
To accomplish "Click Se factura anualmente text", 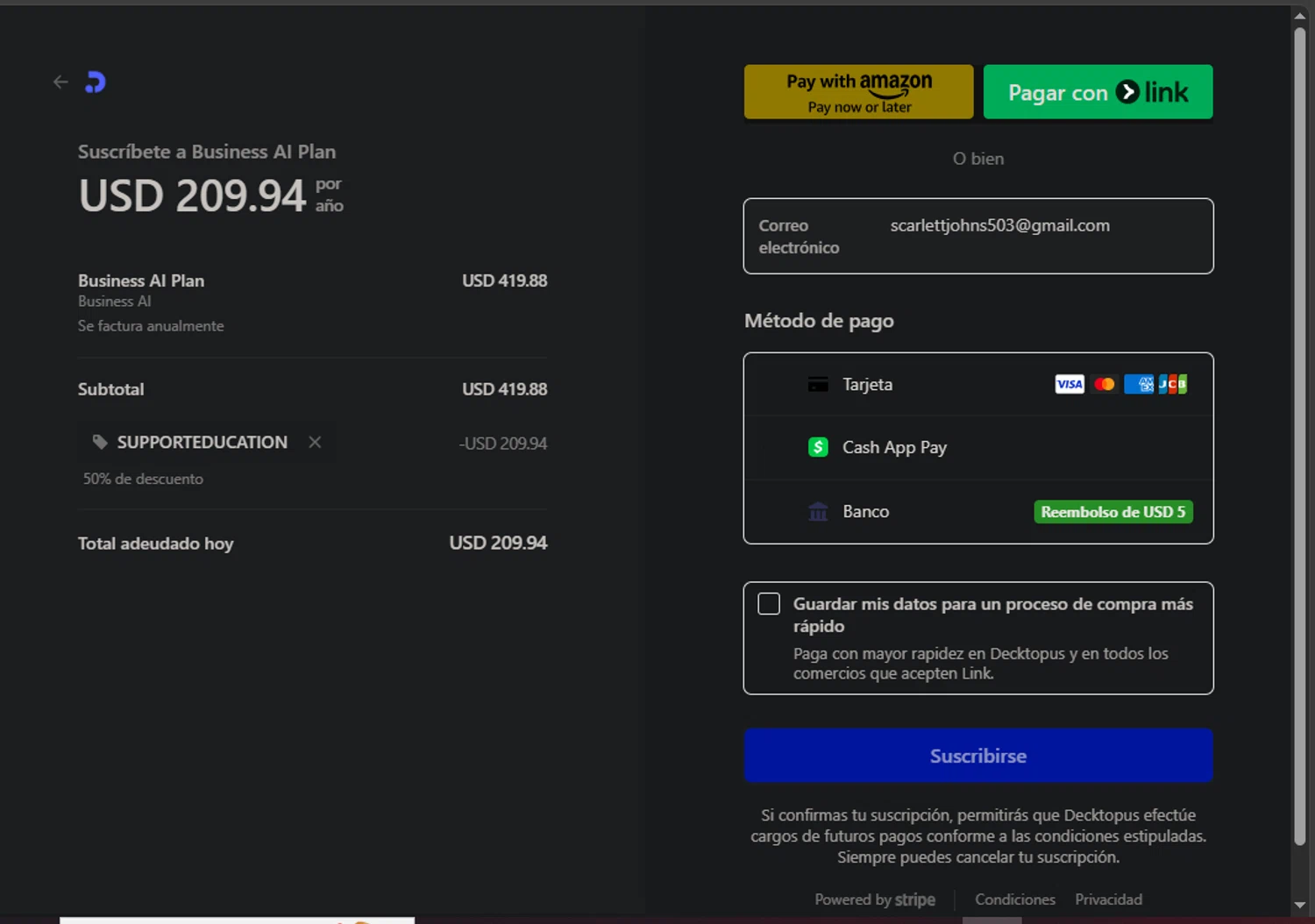I will click(151, 326).
